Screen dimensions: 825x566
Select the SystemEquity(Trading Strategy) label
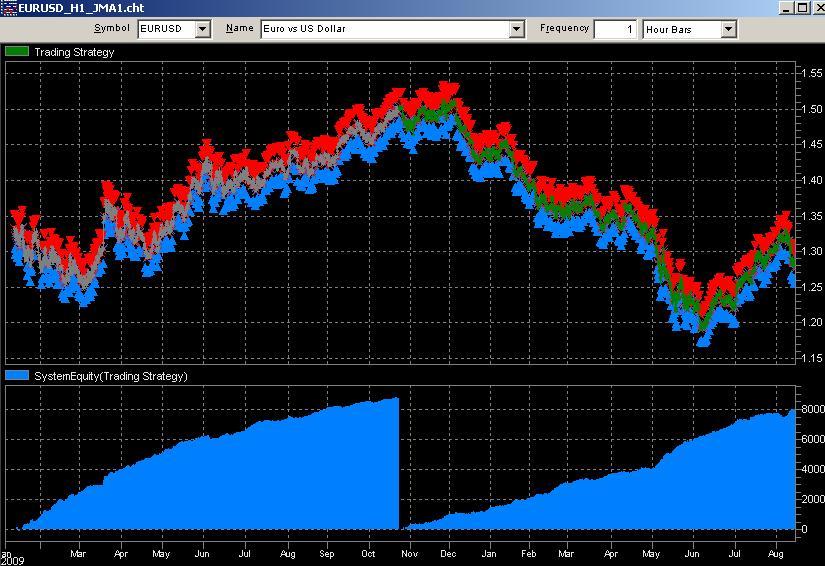pyautogui.click(x=111, y=376)
